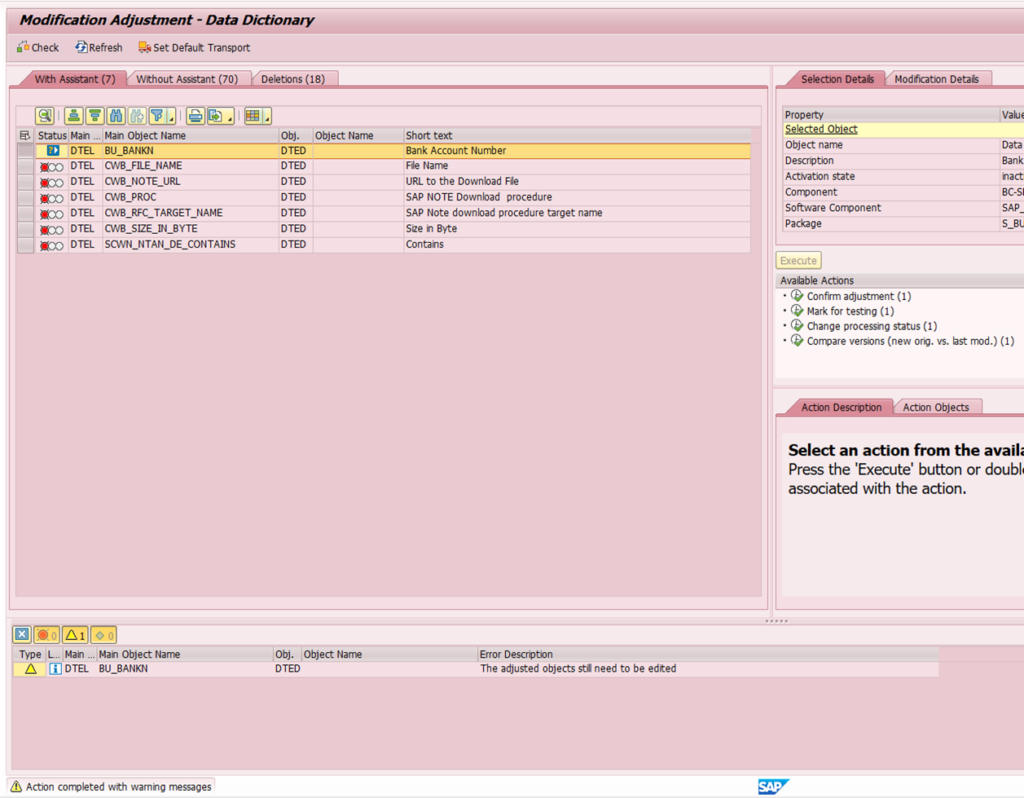Click the Confirm adjustment (1) action link
The image size is (1024, 798).
859,296
